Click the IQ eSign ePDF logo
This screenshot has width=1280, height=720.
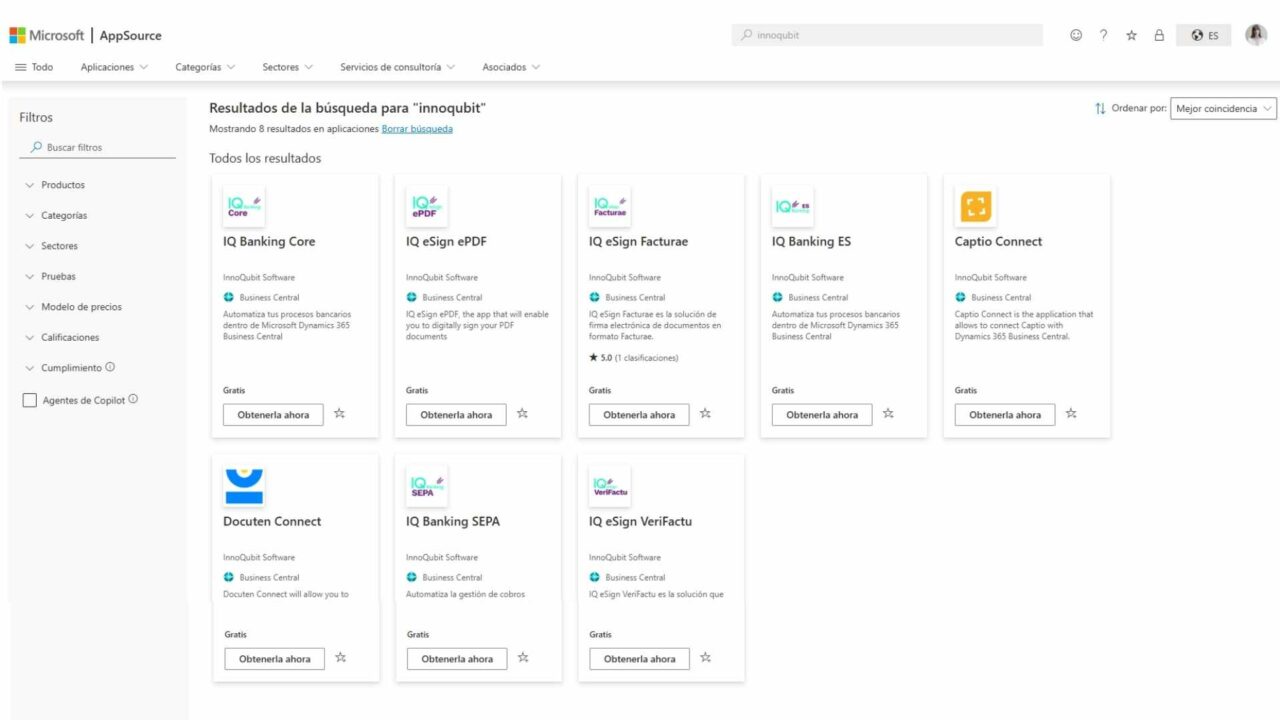click(427, 206)
